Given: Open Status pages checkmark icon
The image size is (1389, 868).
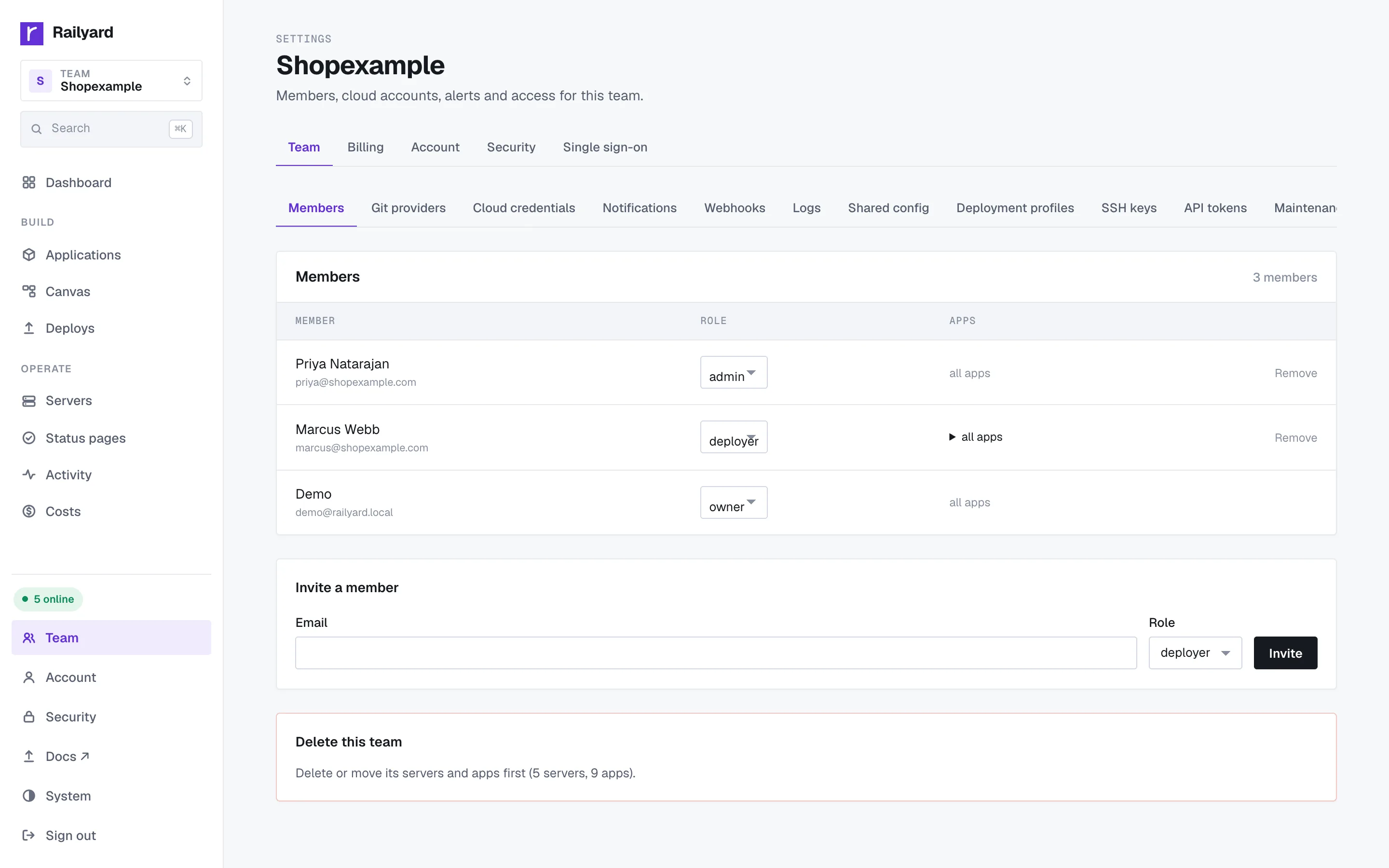Looking at the screenshot, I should (x=29, y=438).
